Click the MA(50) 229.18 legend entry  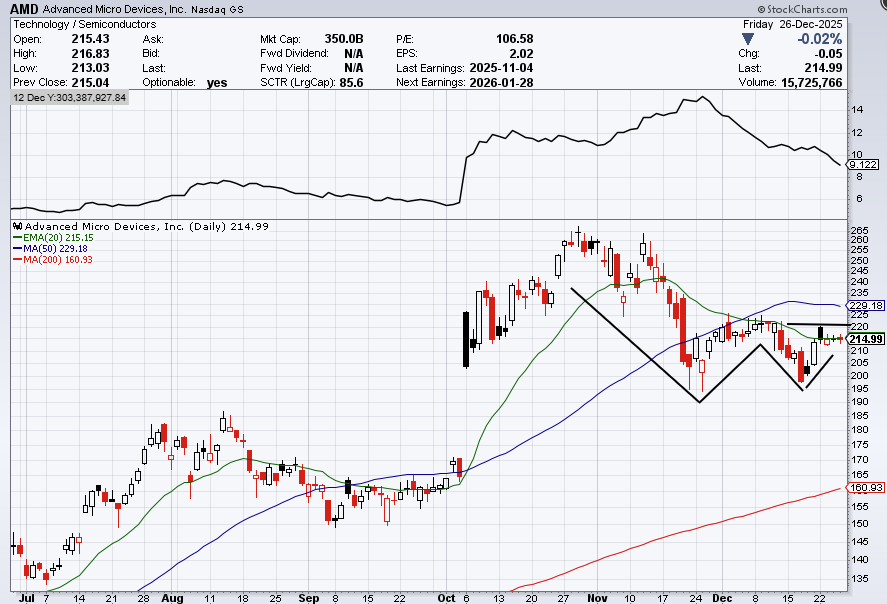click(x=50, y=248)
